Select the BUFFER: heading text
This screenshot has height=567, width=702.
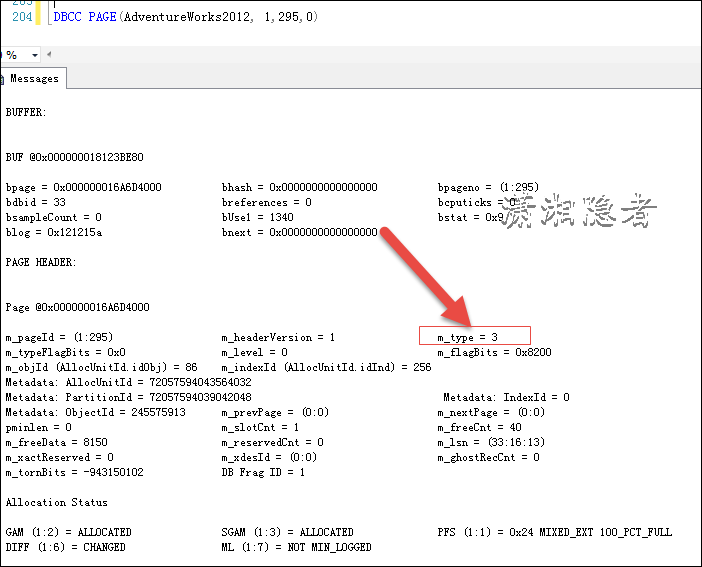pos(26,112)
